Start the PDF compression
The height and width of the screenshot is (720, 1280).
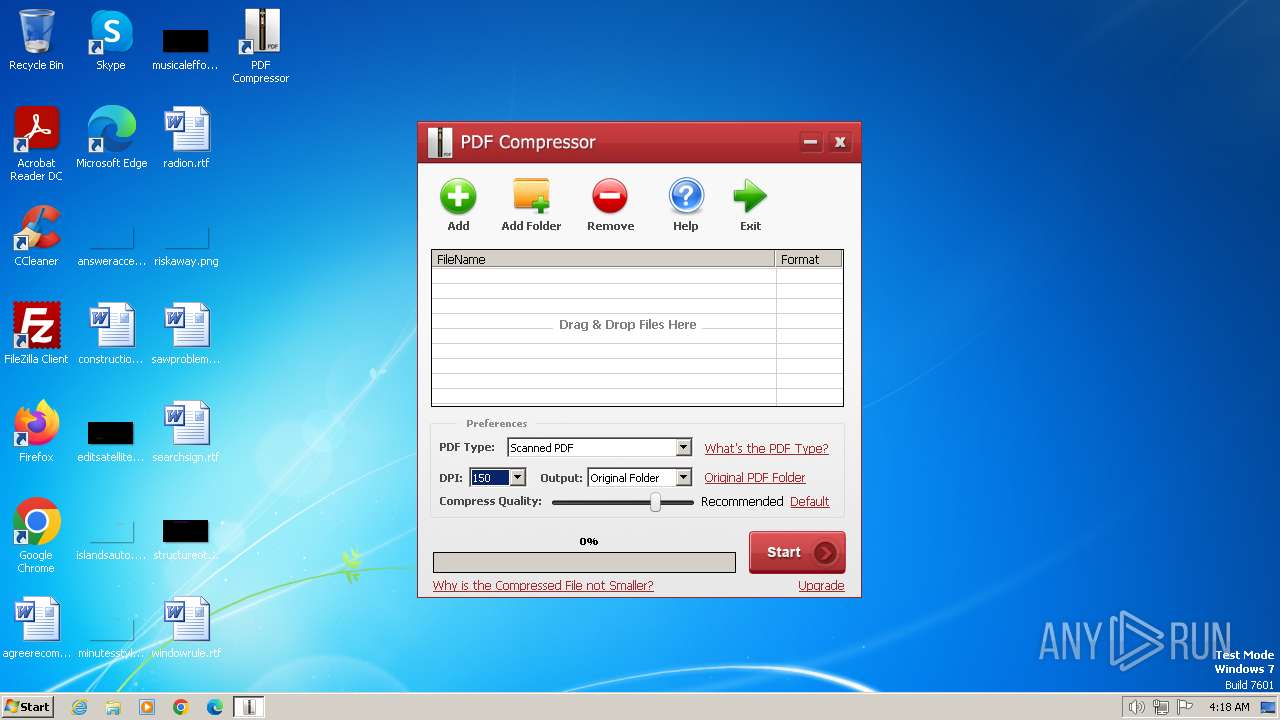pos(797,552)
